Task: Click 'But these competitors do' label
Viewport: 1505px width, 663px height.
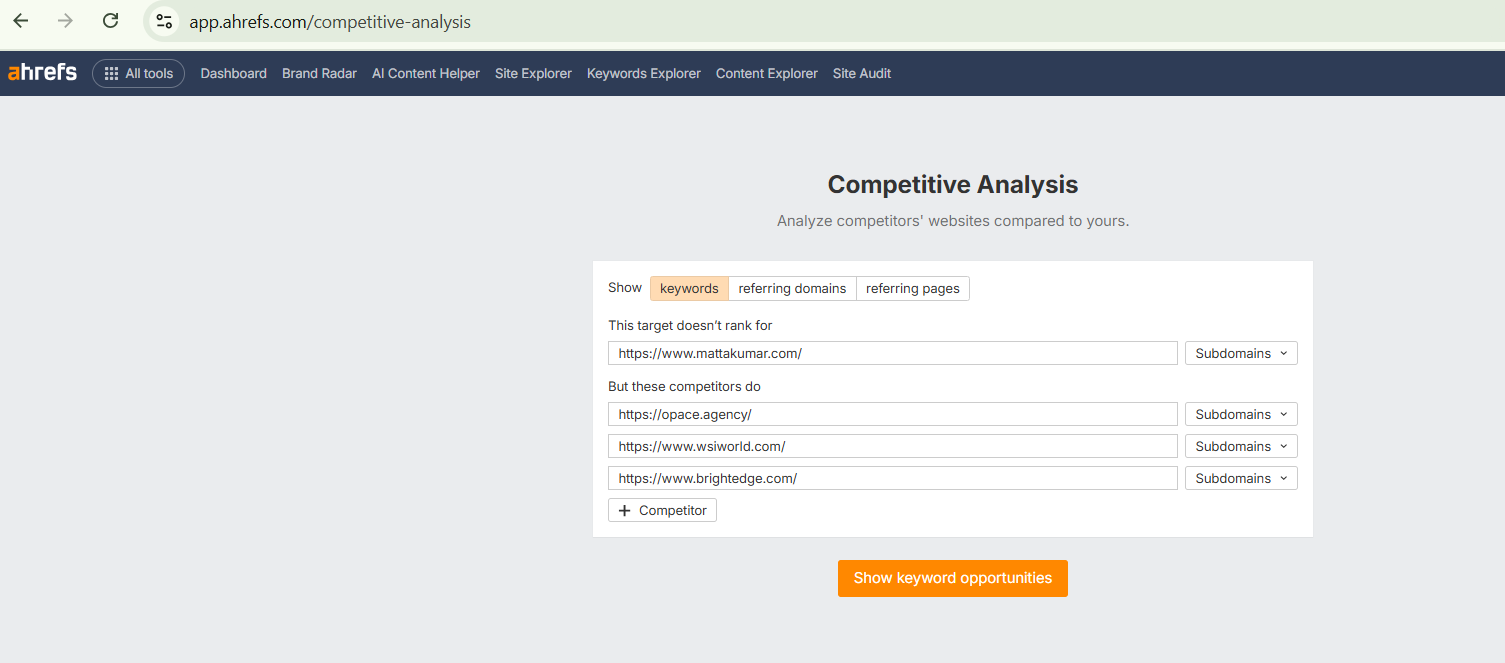Action: click(x=685, y=386)
